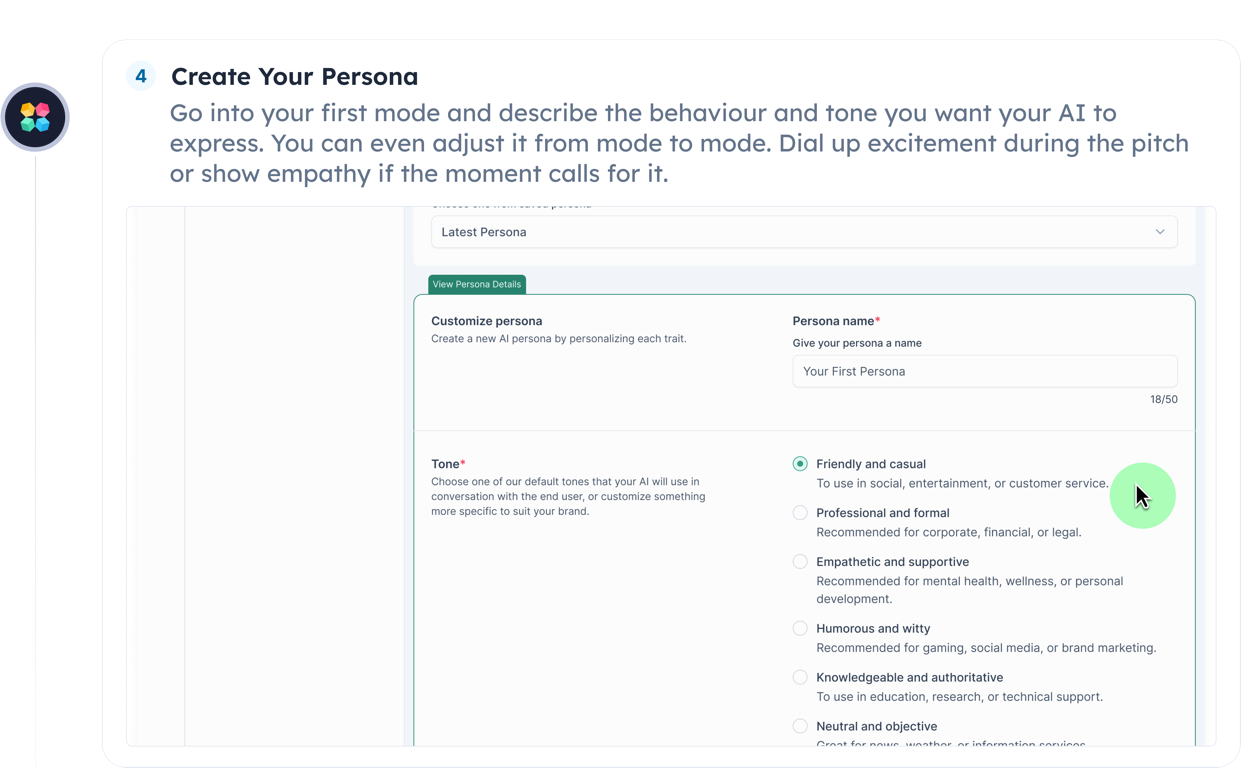Click the Latest Persona dropdown chevron
Image resolution: width=1241 pixels, height=768 pixels.
click(1160, 232)
